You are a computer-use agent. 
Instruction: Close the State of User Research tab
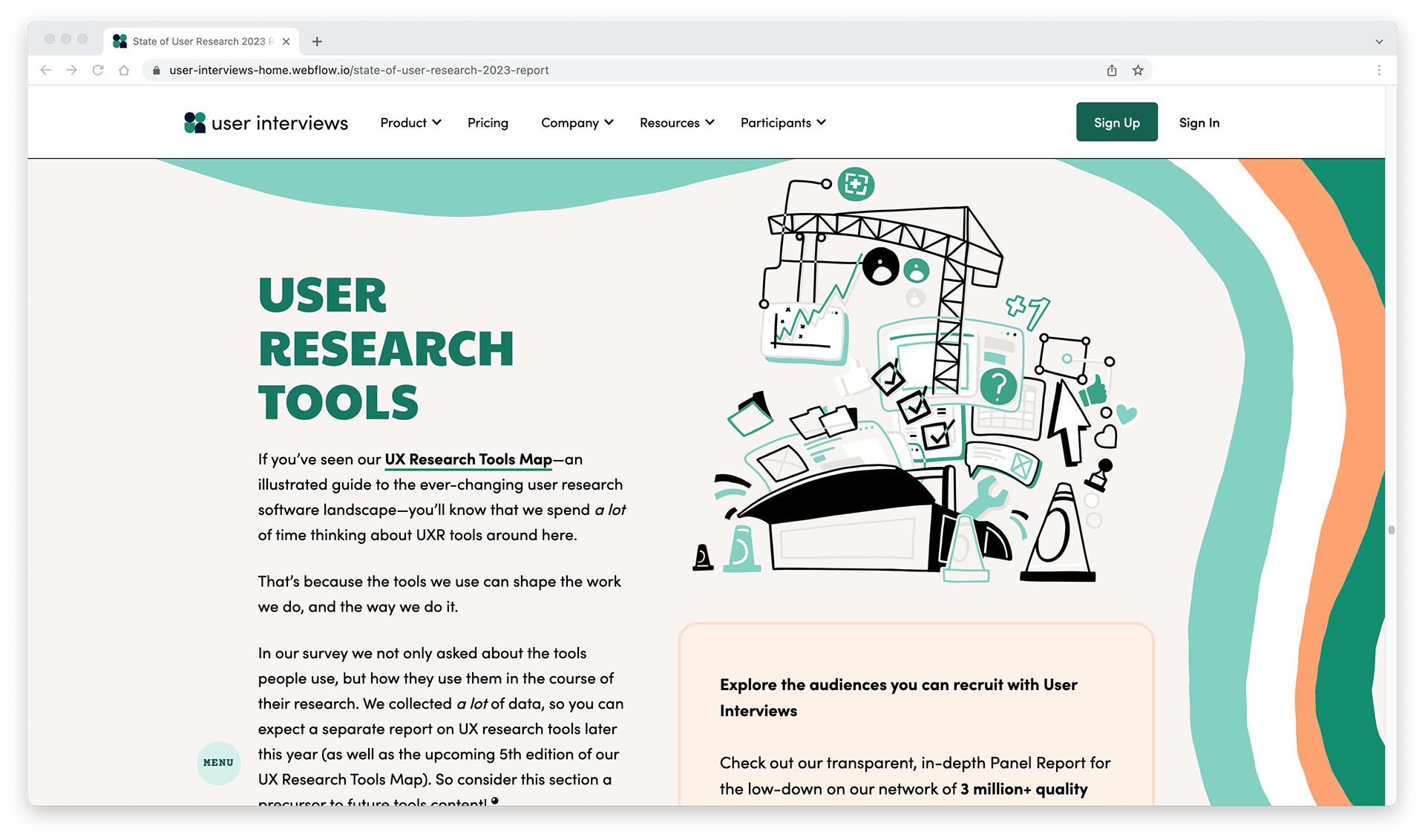click(x=286, y=42)
